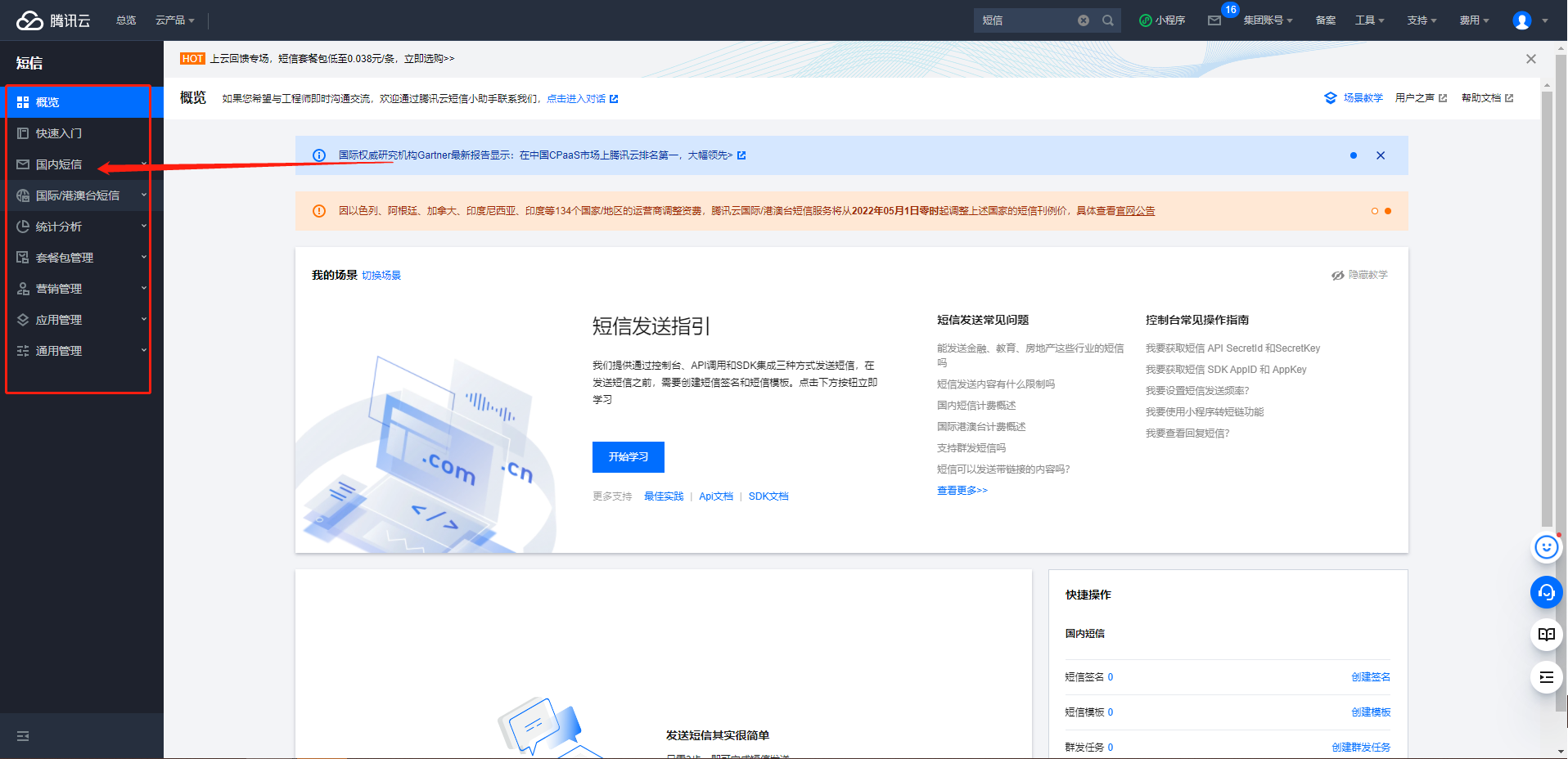Open 云产品 dropdown menu
Screen dimensions: 1568x759
[175, 20]
